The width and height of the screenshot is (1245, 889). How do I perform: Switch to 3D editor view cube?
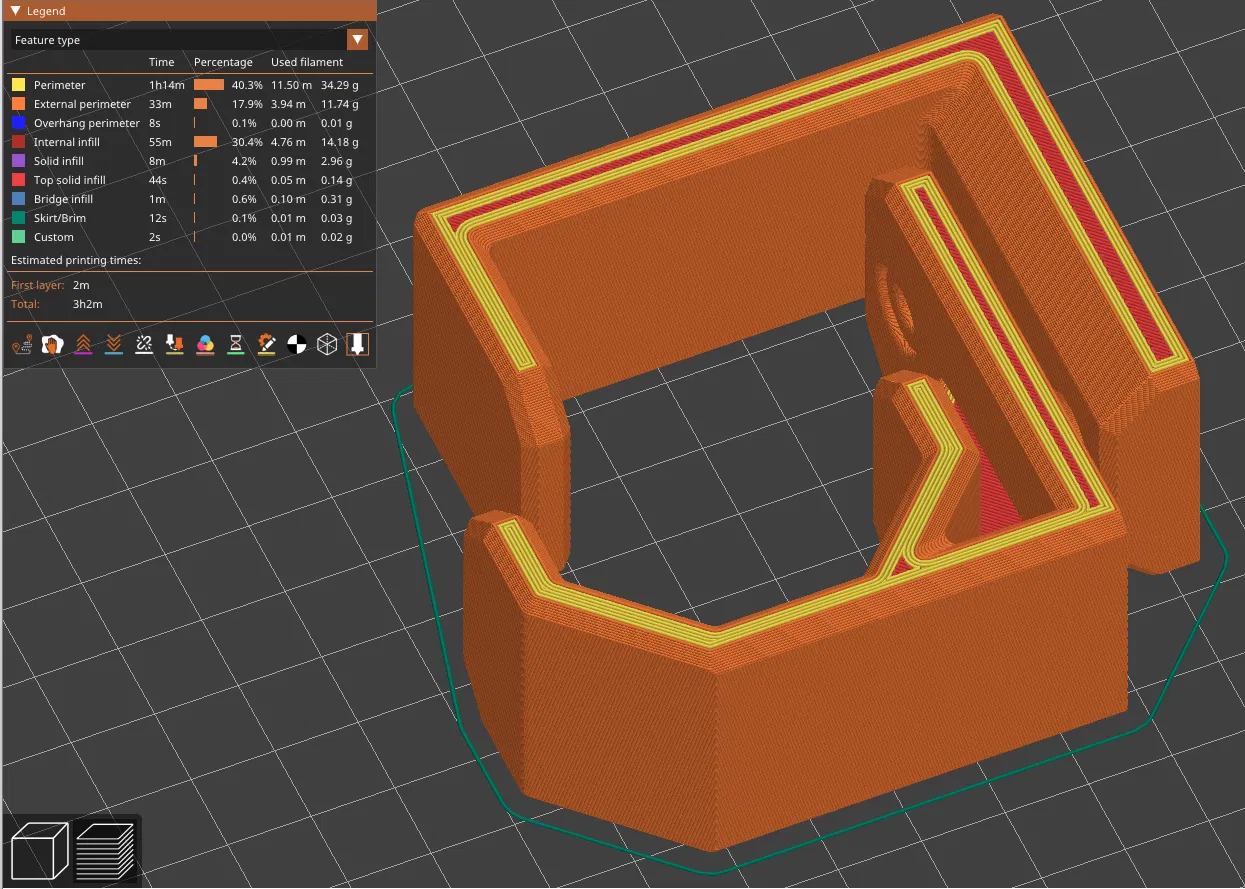click(39, 850)
